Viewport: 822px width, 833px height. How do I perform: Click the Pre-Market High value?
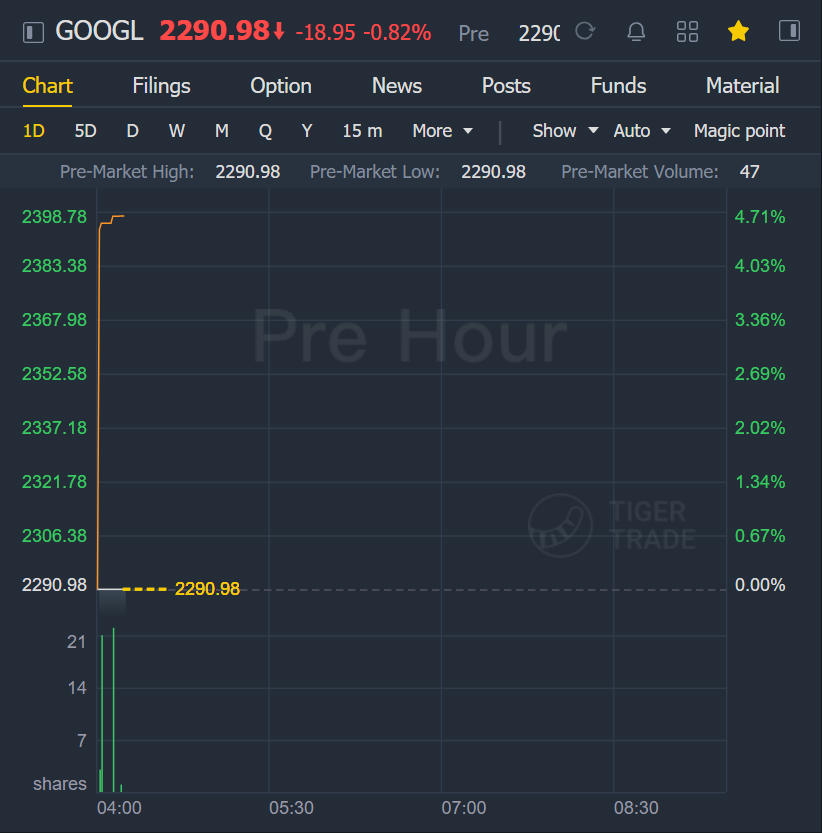[x=248, y=172]
